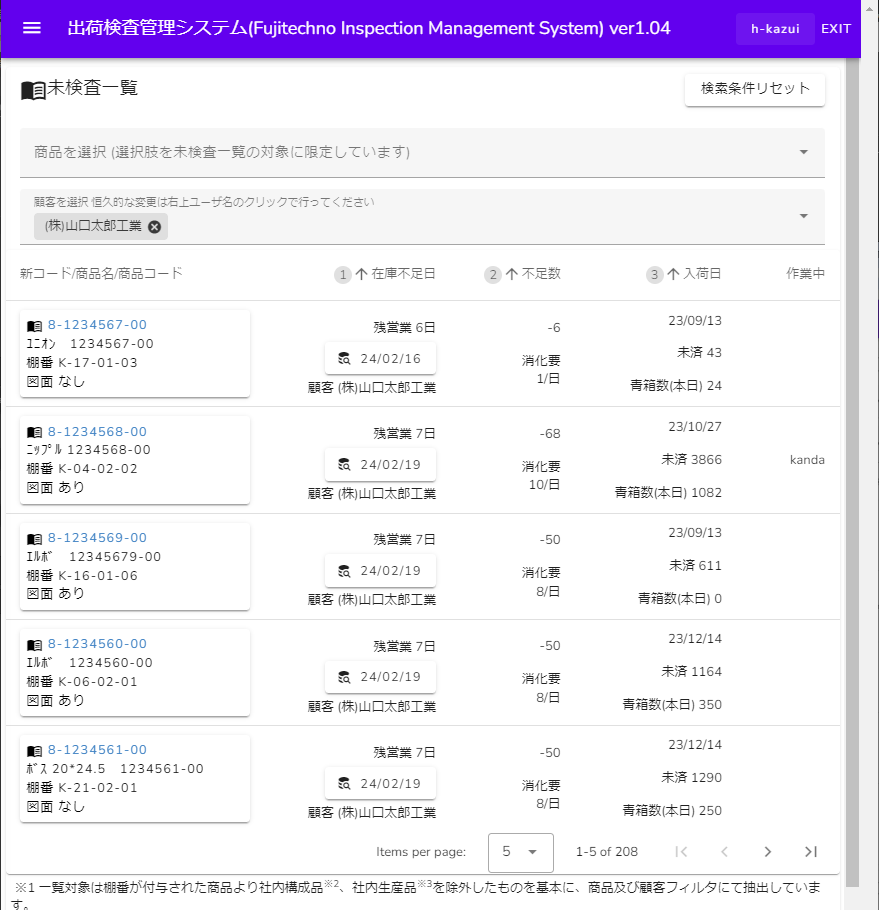Open book icon beside 8-1234569-00
879x910 pixels.
click(35, 539)
